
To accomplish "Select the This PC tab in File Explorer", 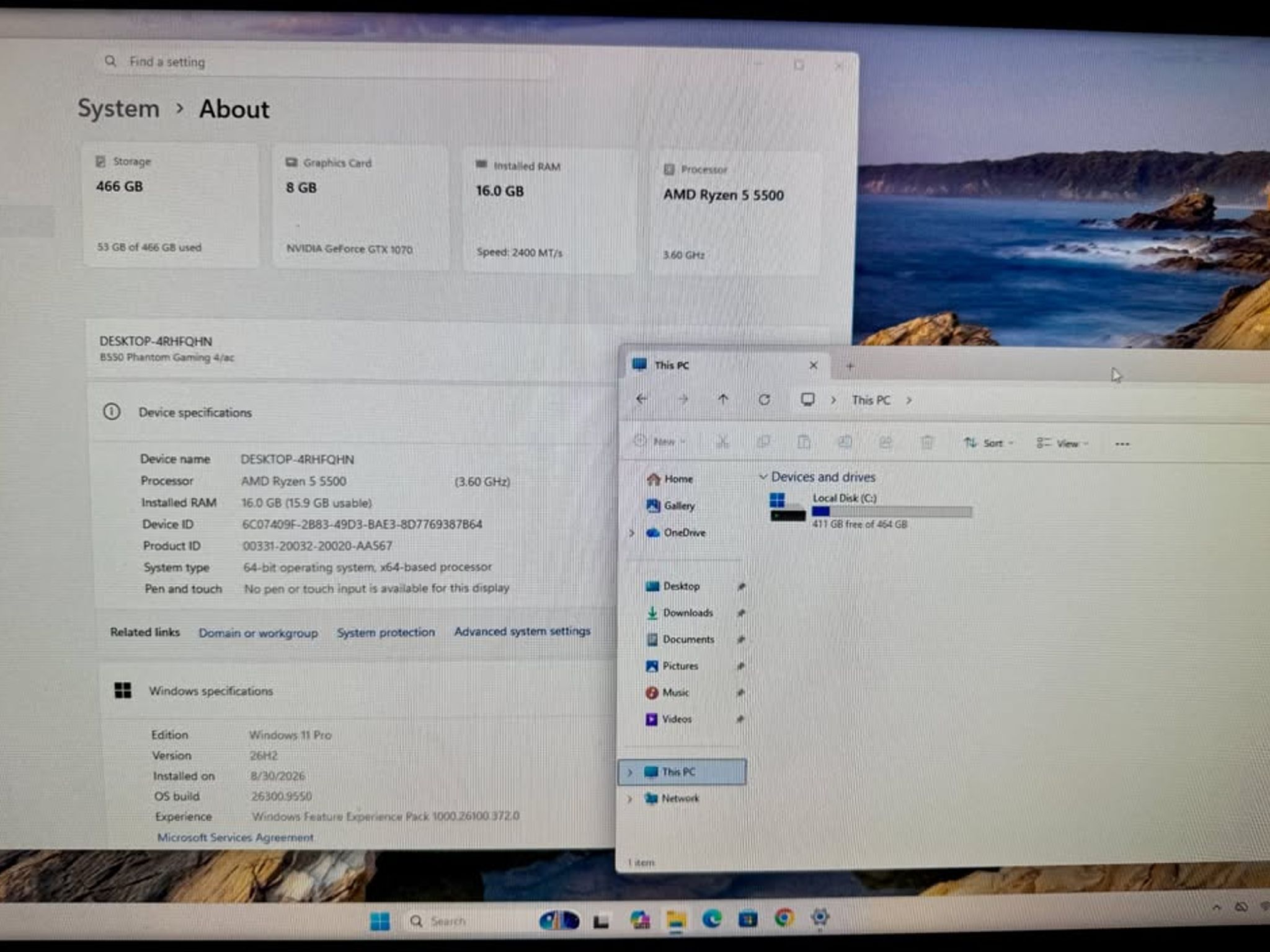I will pos(726,365).
